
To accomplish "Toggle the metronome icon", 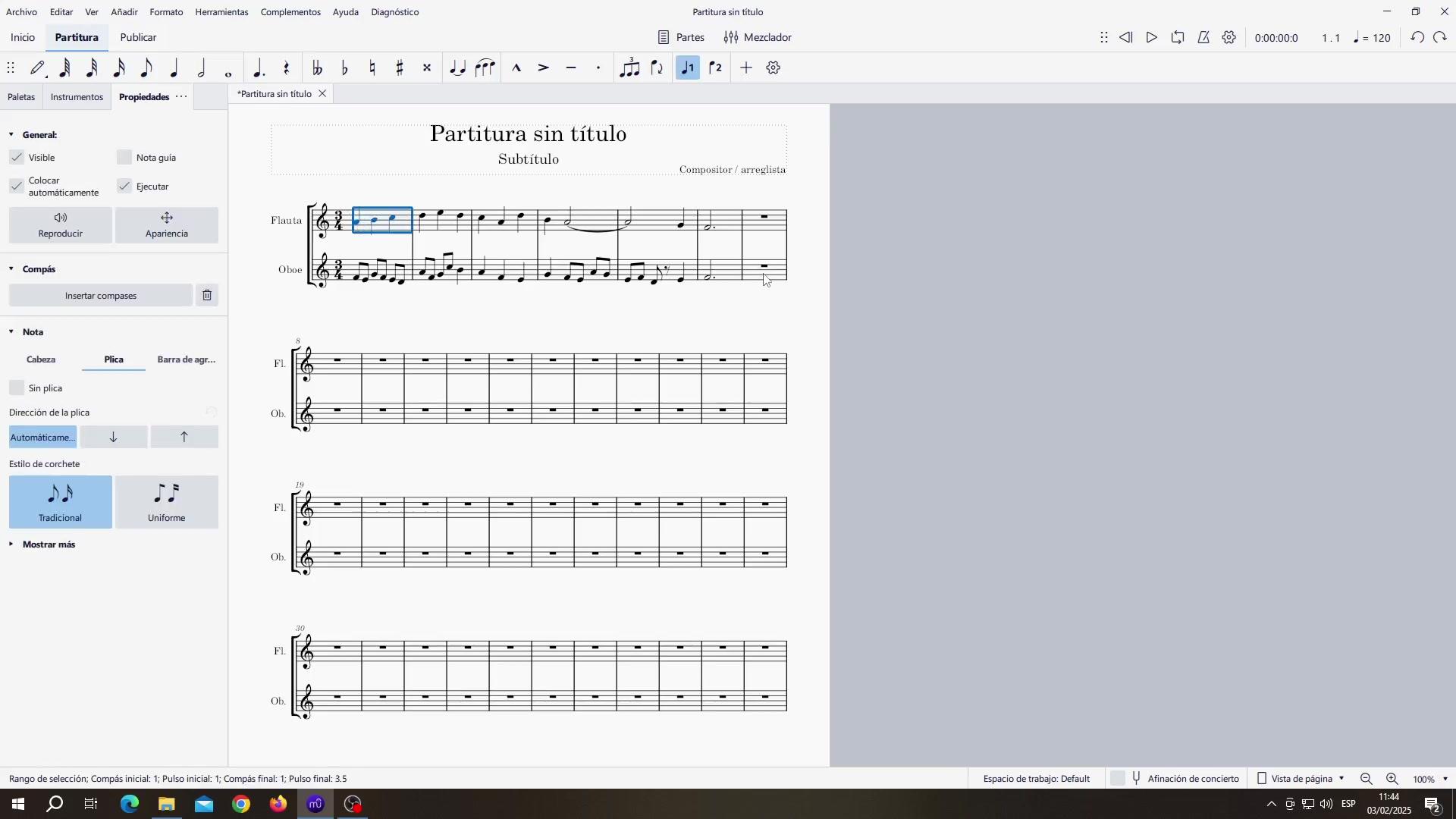I will (1203, 38).
